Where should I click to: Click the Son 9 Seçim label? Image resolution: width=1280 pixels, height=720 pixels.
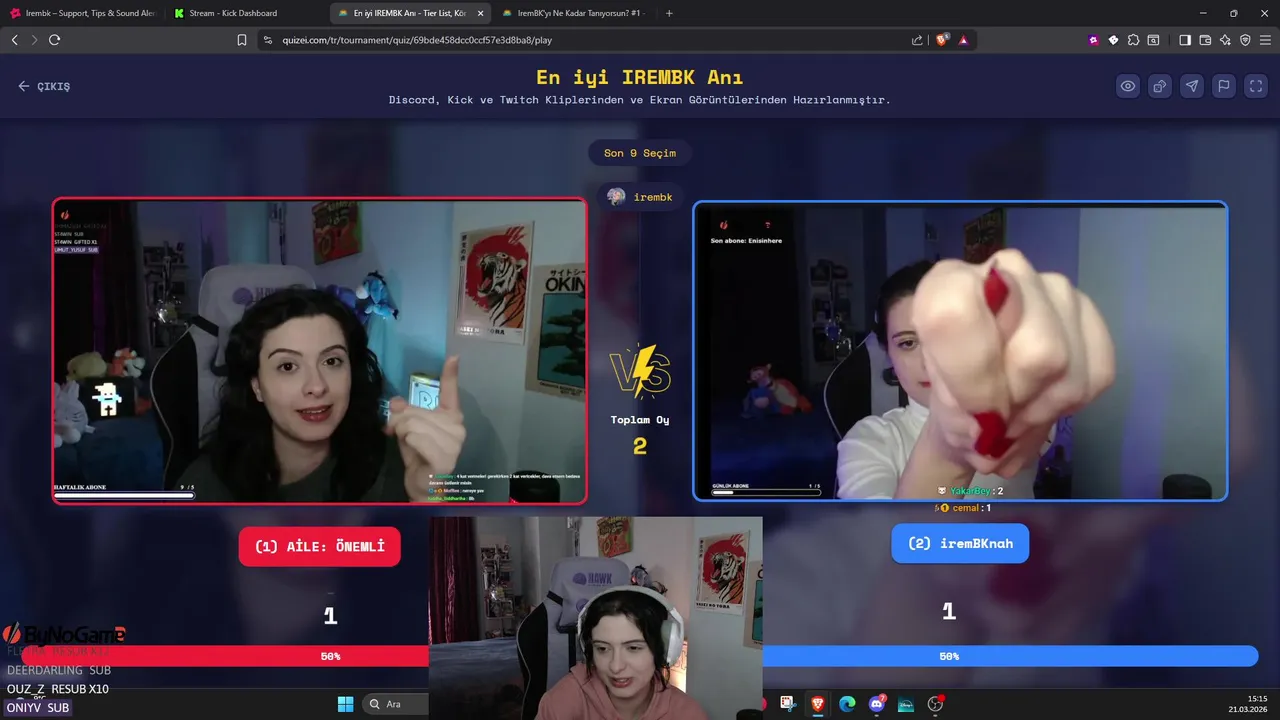pos(640,153)
